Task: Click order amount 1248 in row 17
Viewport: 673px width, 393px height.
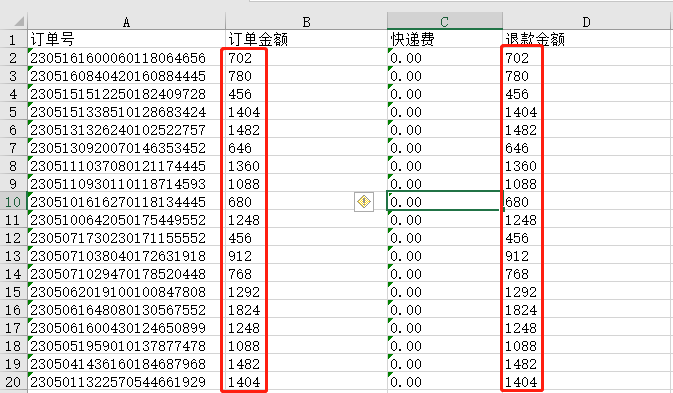Action: (306, 328)
